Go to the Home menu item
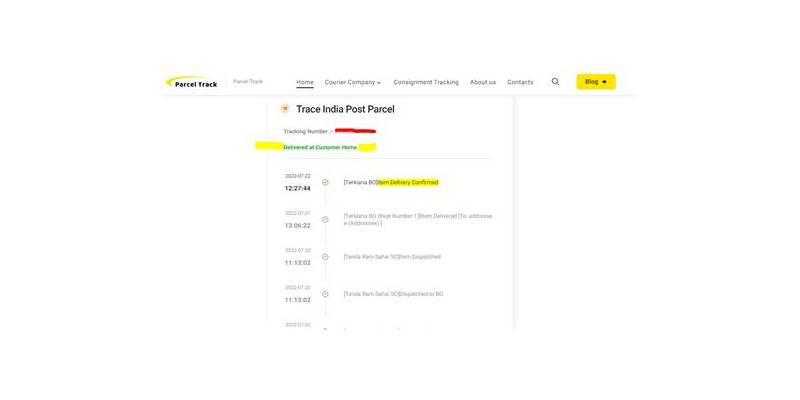This screenshot has height=400, width=800. pyautogui.click(x=305, y=82)
